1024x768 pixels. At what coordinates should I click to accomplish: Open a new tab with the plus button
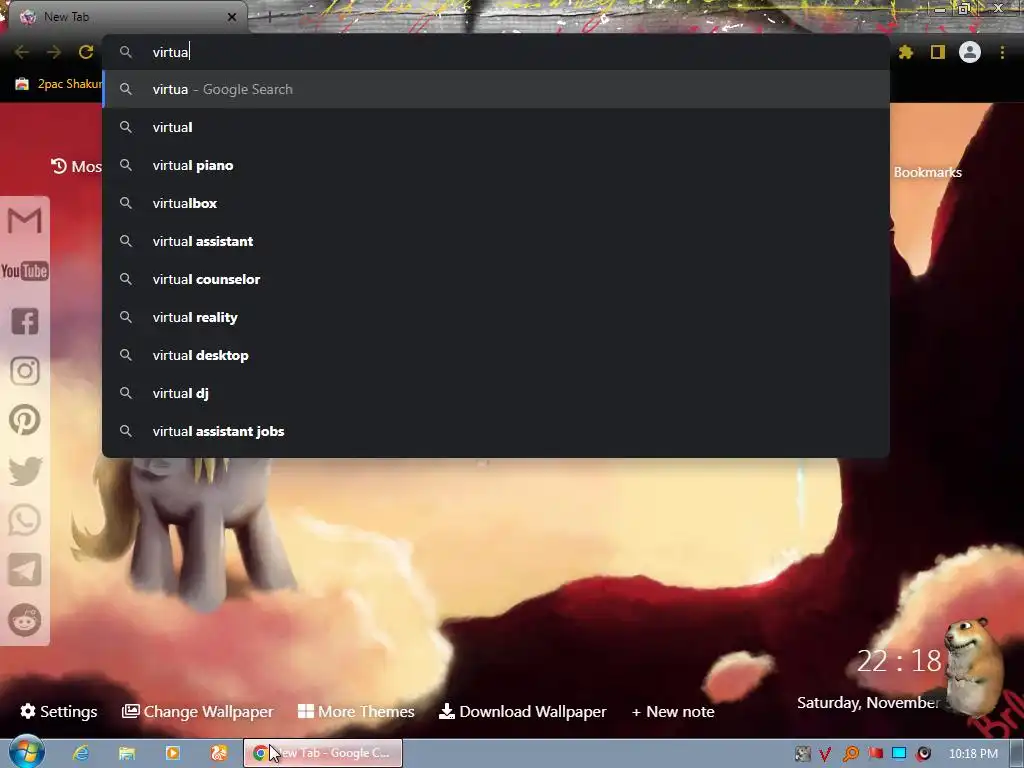(x=269, y=17)
